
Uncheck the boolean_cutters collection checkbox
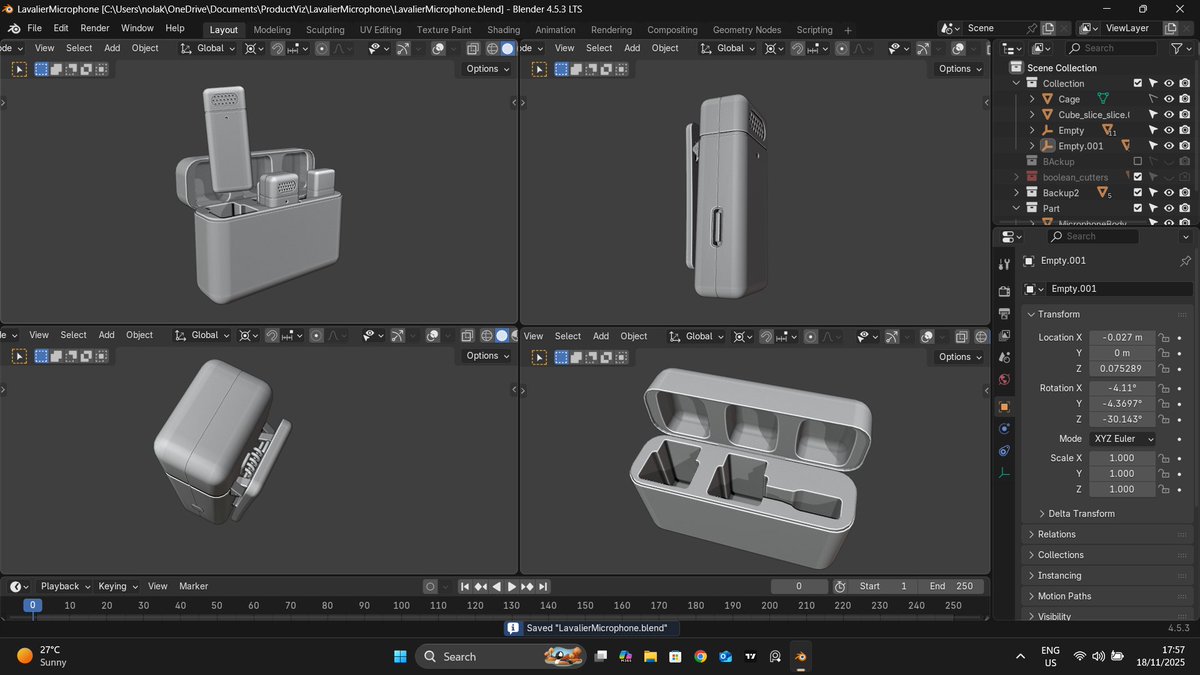click(x=1137, y=177)
